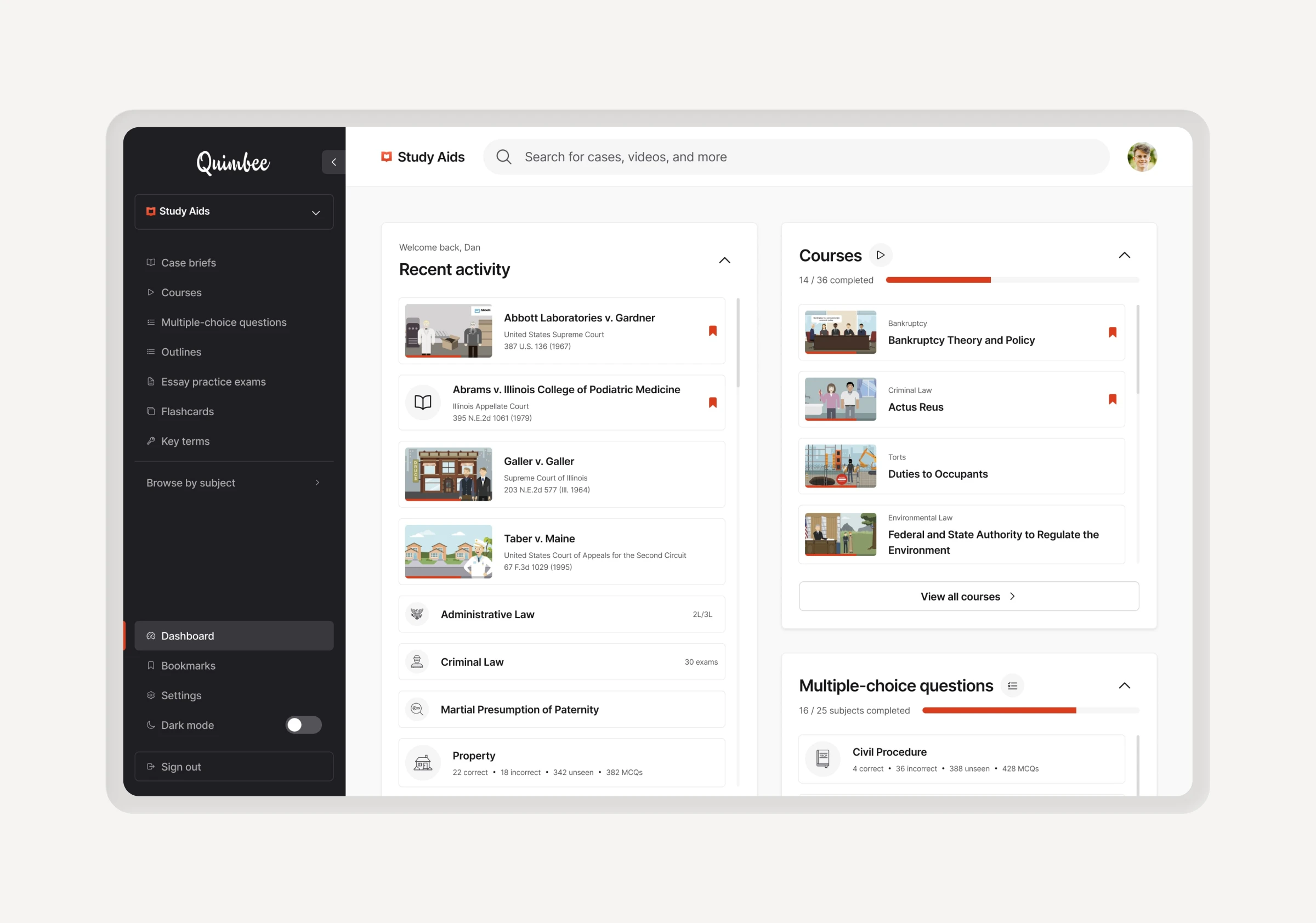
Task: Go to Essay practice exams
Action: coord(213,382)
